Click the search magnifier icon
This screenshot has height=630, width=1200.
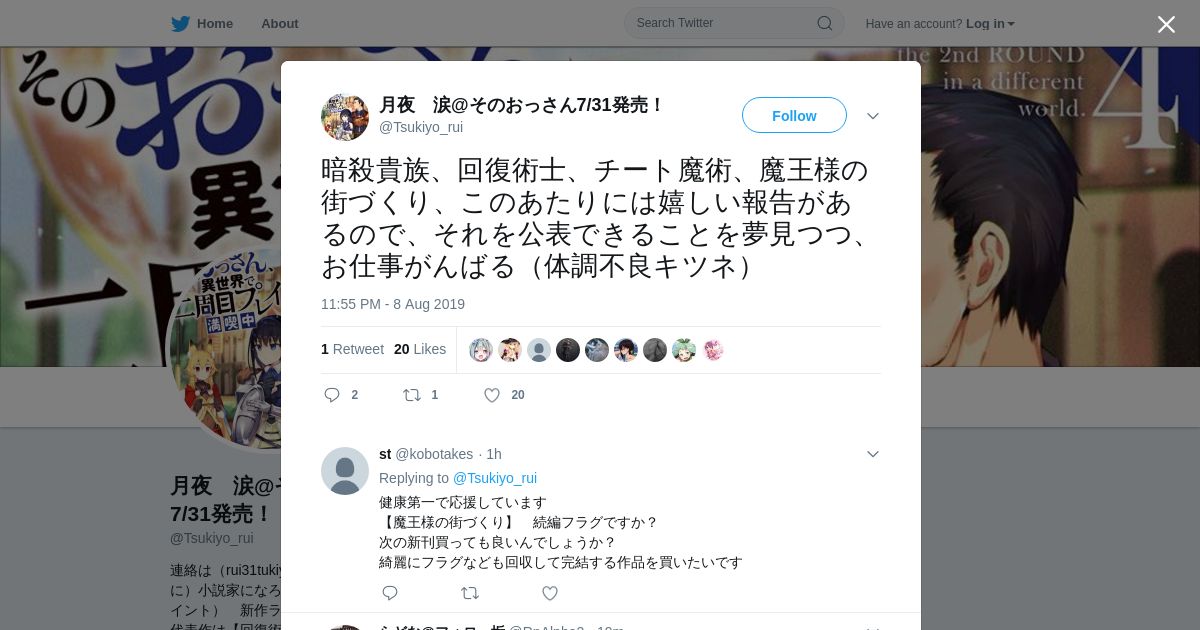825,23
